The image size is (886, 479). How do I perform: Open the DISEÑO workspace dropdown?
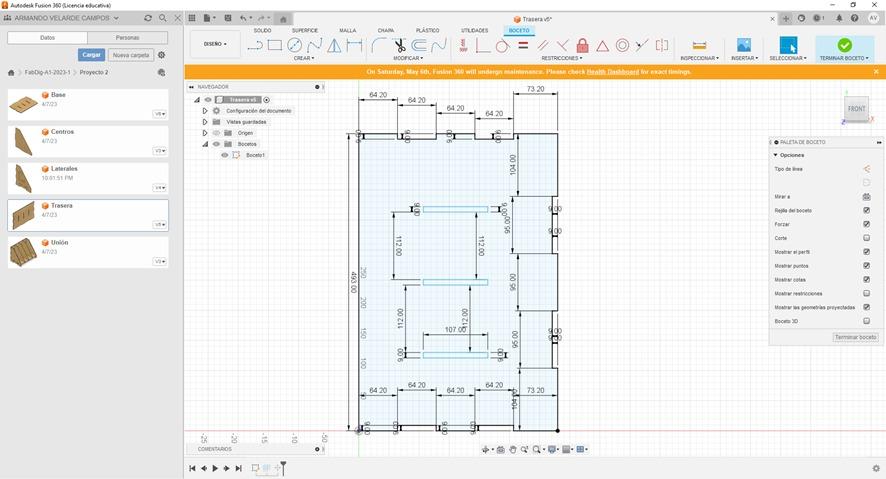[x=215, y=44]
